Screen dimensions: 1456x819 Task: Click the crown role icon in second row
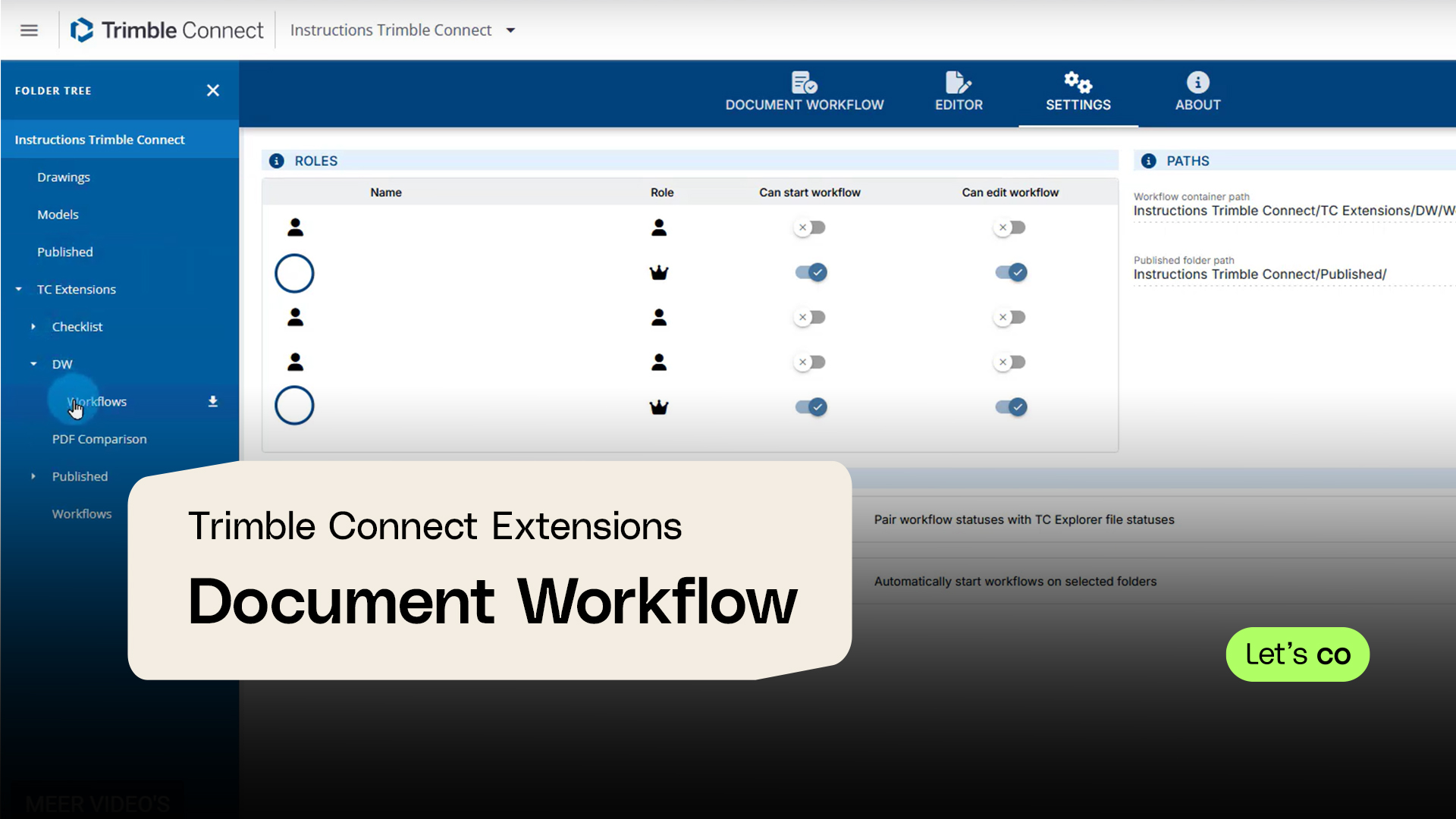[659, 272]
